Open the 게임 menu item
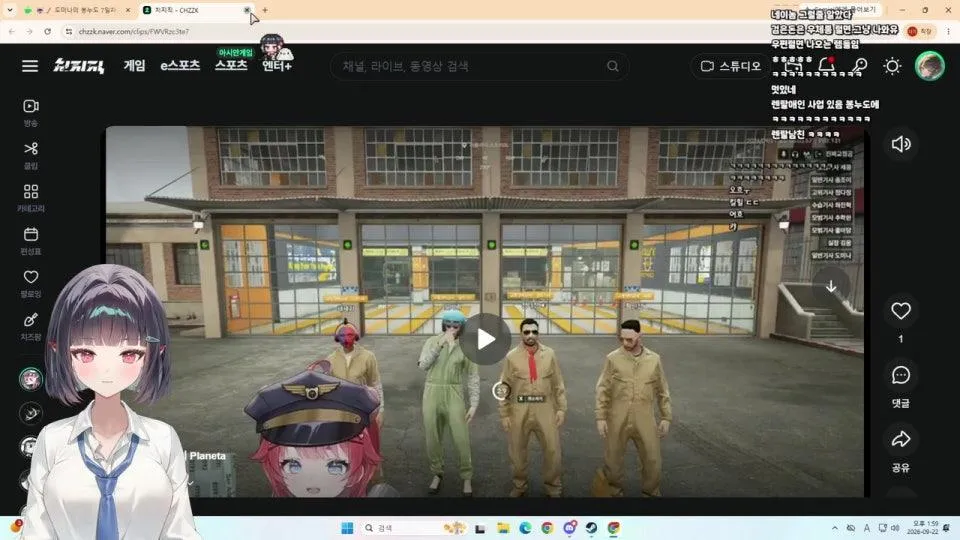The height and width of the screenshot is (540, 960). (135, 65)
